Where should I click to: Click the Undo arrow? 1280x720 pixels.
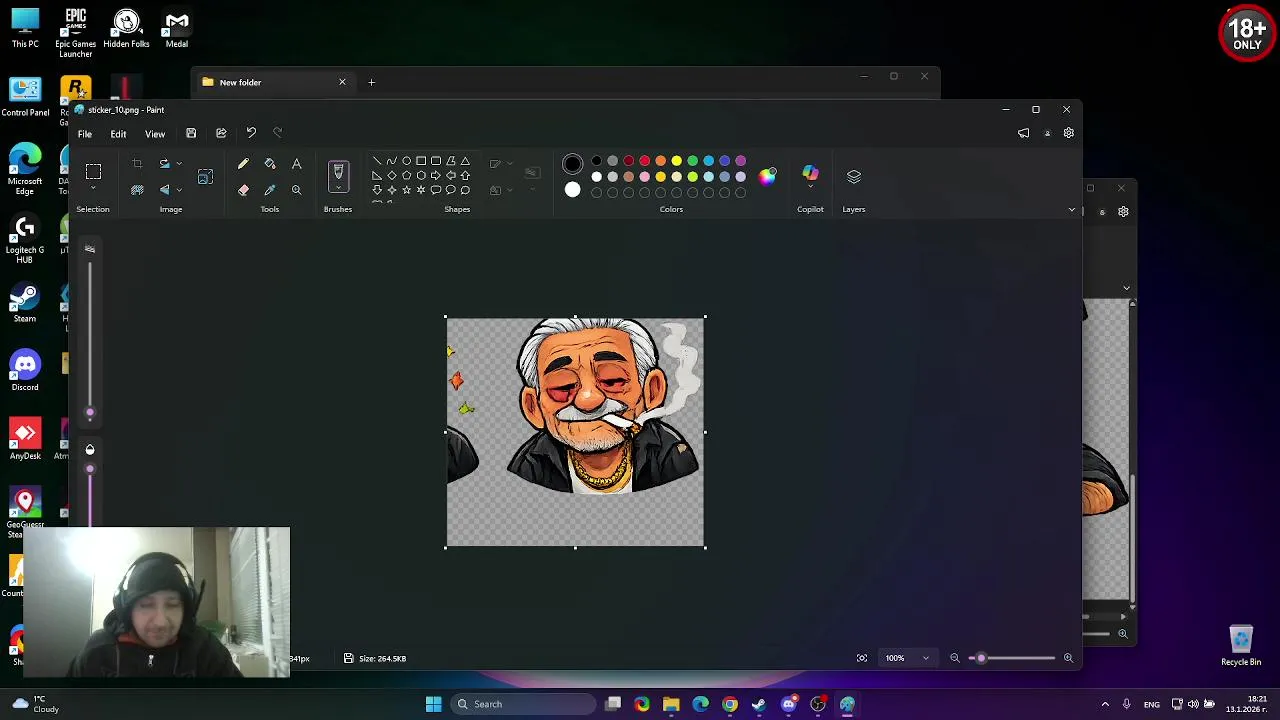[251, 133]
